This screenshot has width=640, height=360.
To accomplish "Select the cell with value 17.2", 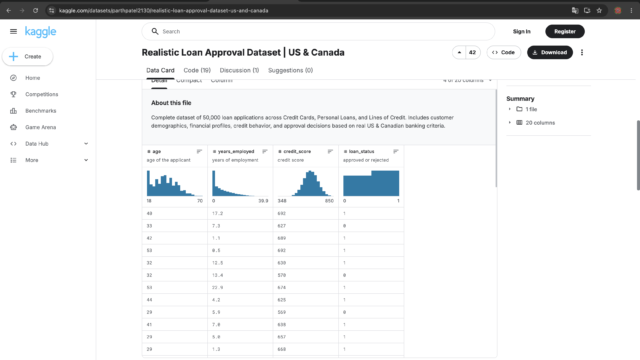I will [x=240, y=213].
